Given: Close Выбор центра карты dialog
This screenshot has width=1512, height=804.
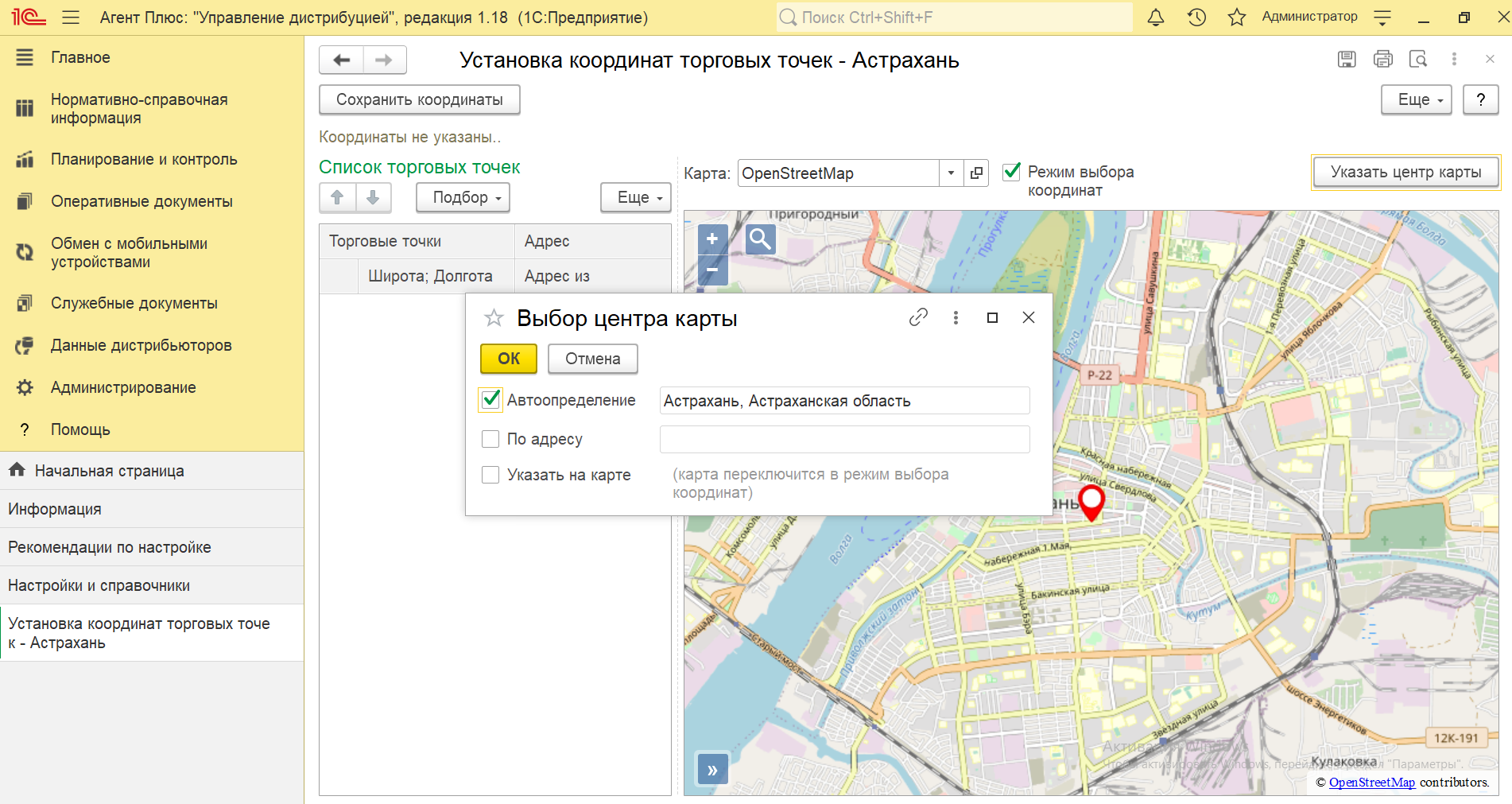Looking at the screenshot, I should coord(1029,317).
